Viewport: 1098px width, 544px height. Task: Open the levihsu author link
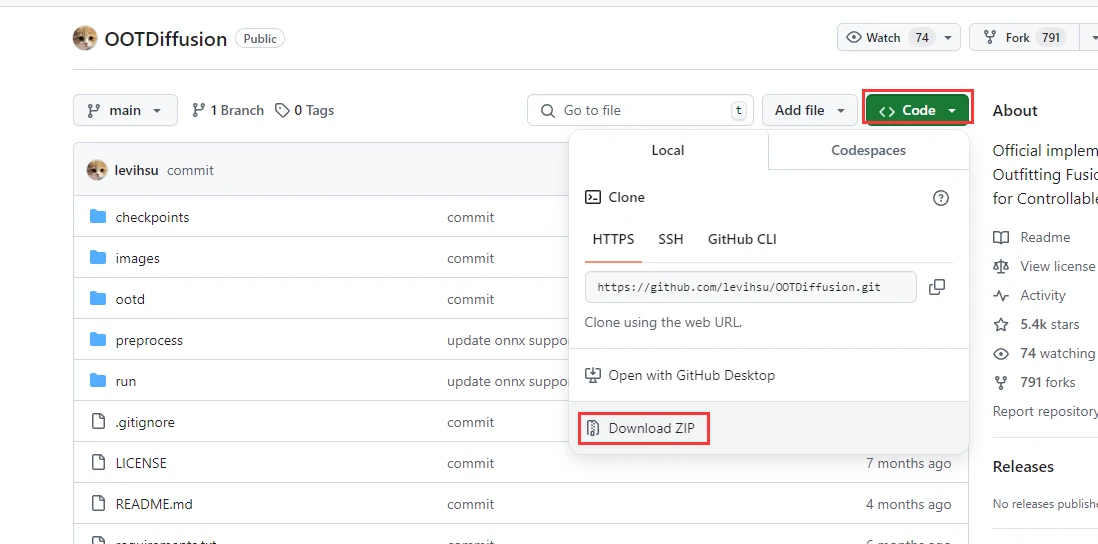[137, 170]
